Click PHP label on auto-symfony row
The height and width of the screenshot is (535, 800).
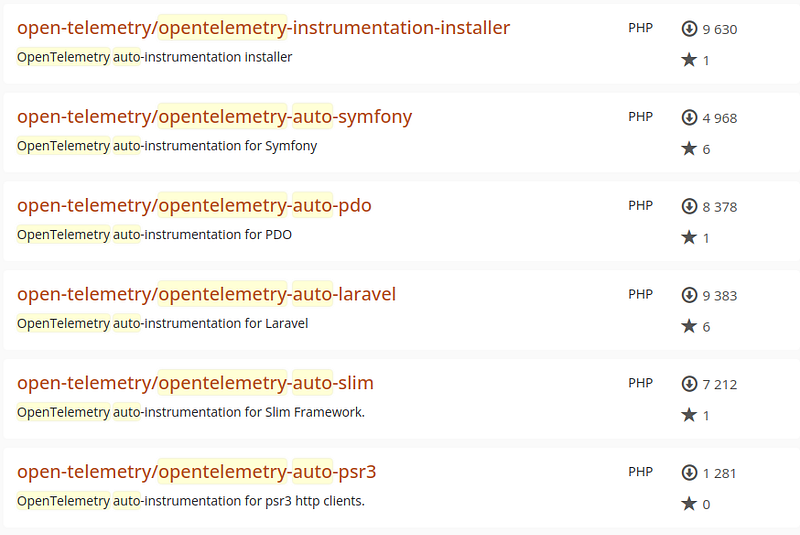[640, 117]
